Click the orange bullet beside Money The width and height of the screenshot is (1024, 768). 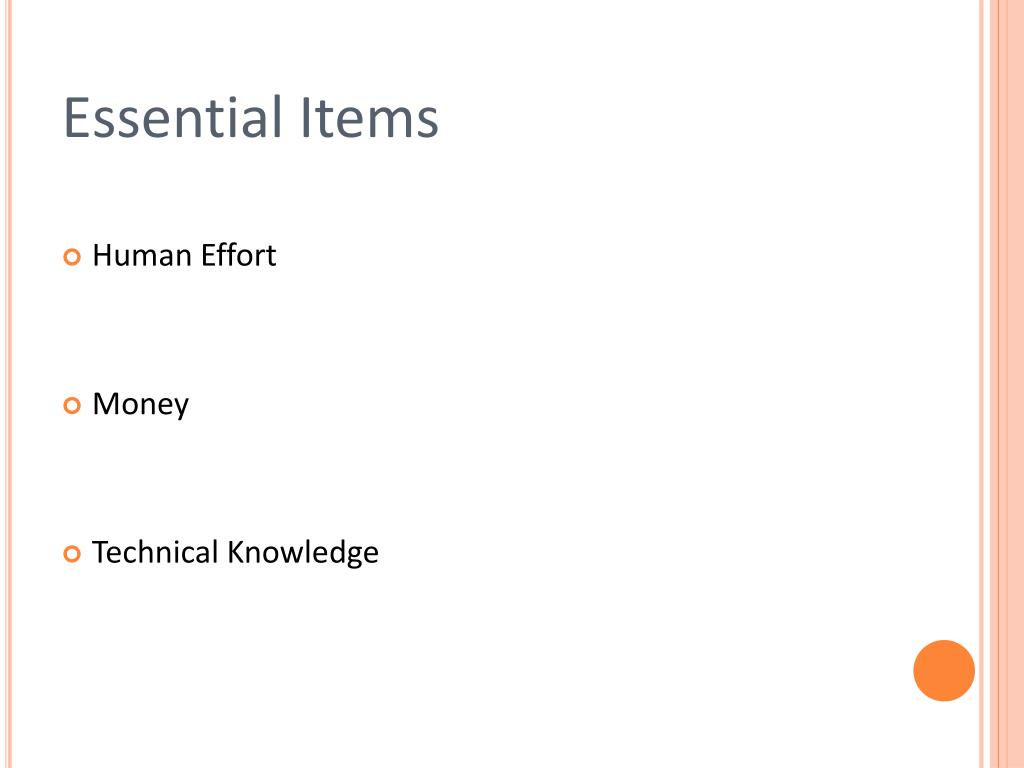point(72,406)
